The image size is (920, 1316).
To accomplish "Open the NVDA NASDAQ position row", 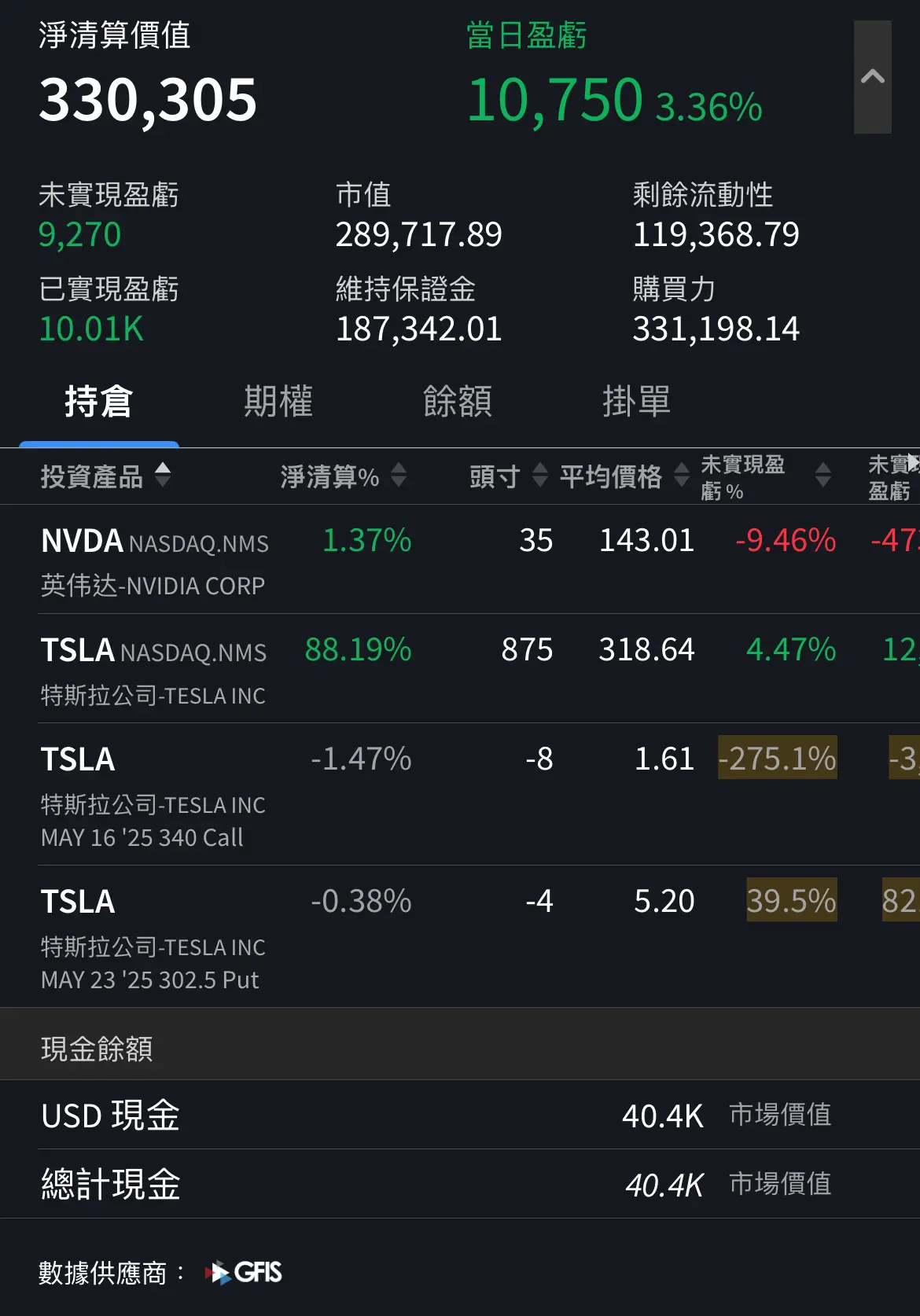I will tap(460, 560).
